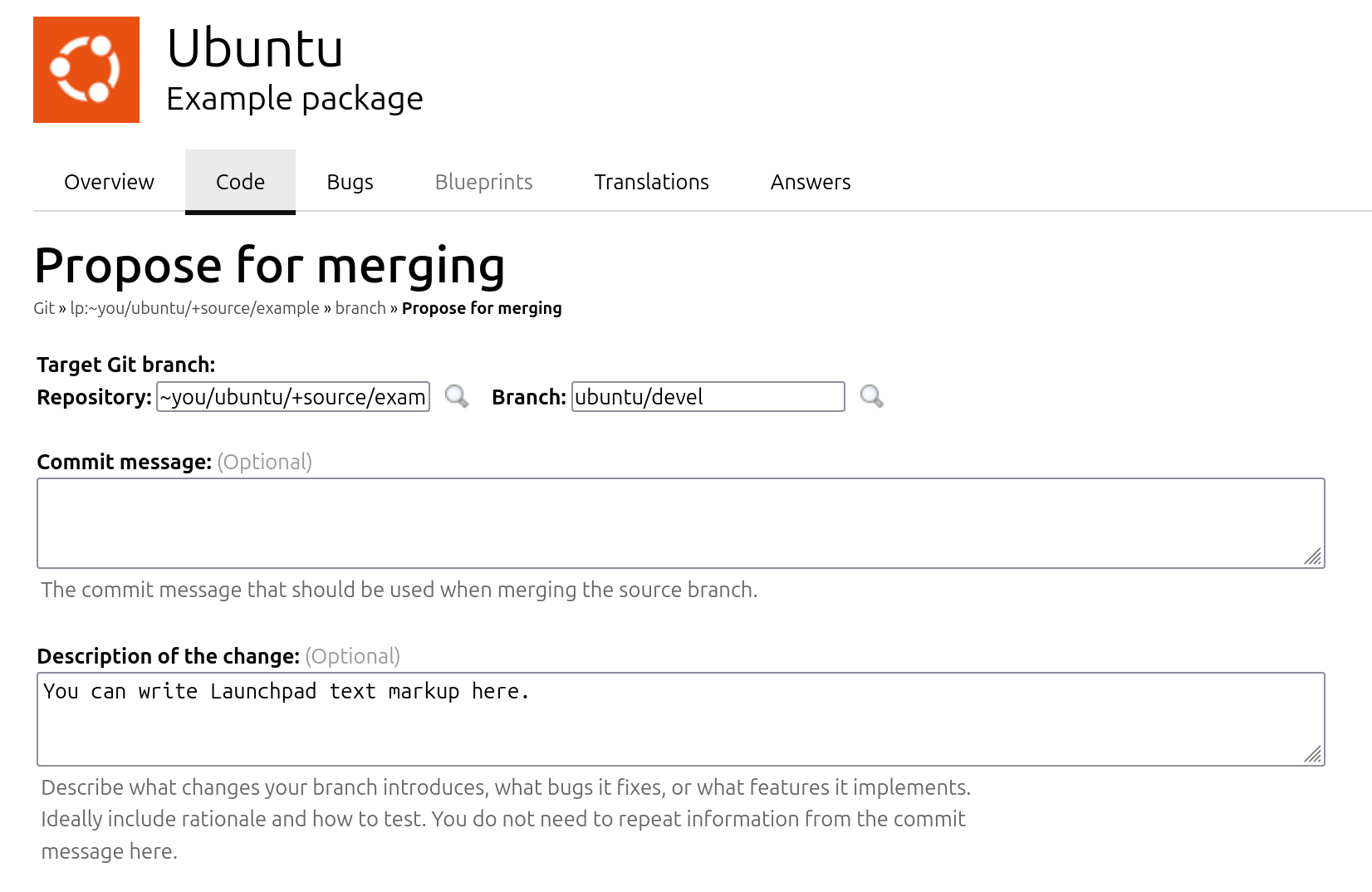Open the Branch search magnifier icon
Viewport: 1372px width, 892px height.
[x=872, y=397]
